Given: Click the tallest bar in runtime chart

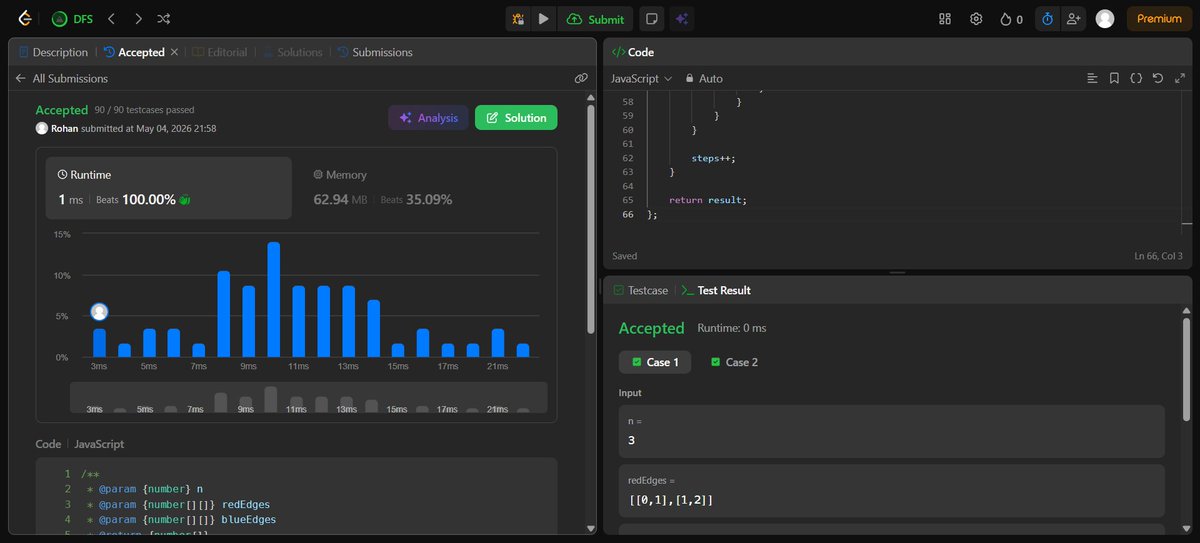Looking at the screenshot, I should (x=273, y=299).
